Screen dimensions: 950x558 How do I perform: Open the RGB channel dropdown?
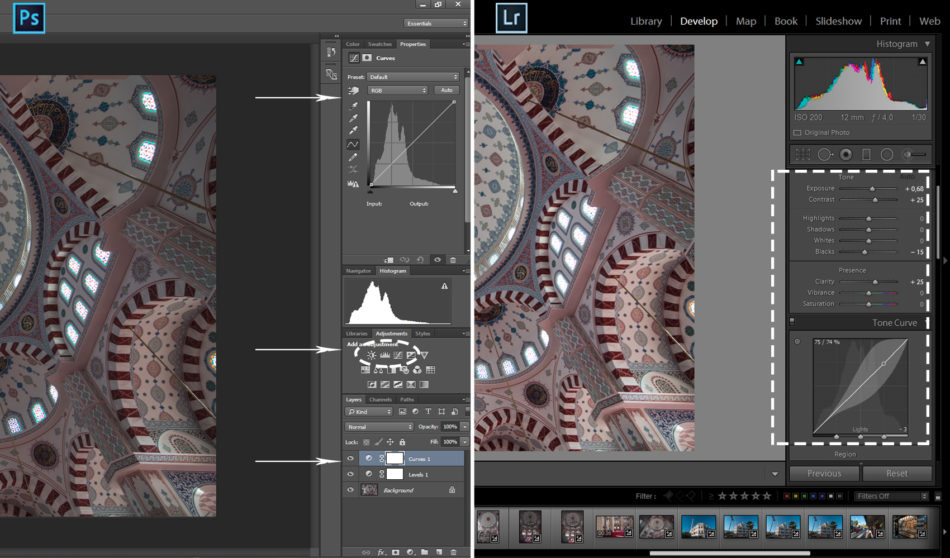coord(397,90)
